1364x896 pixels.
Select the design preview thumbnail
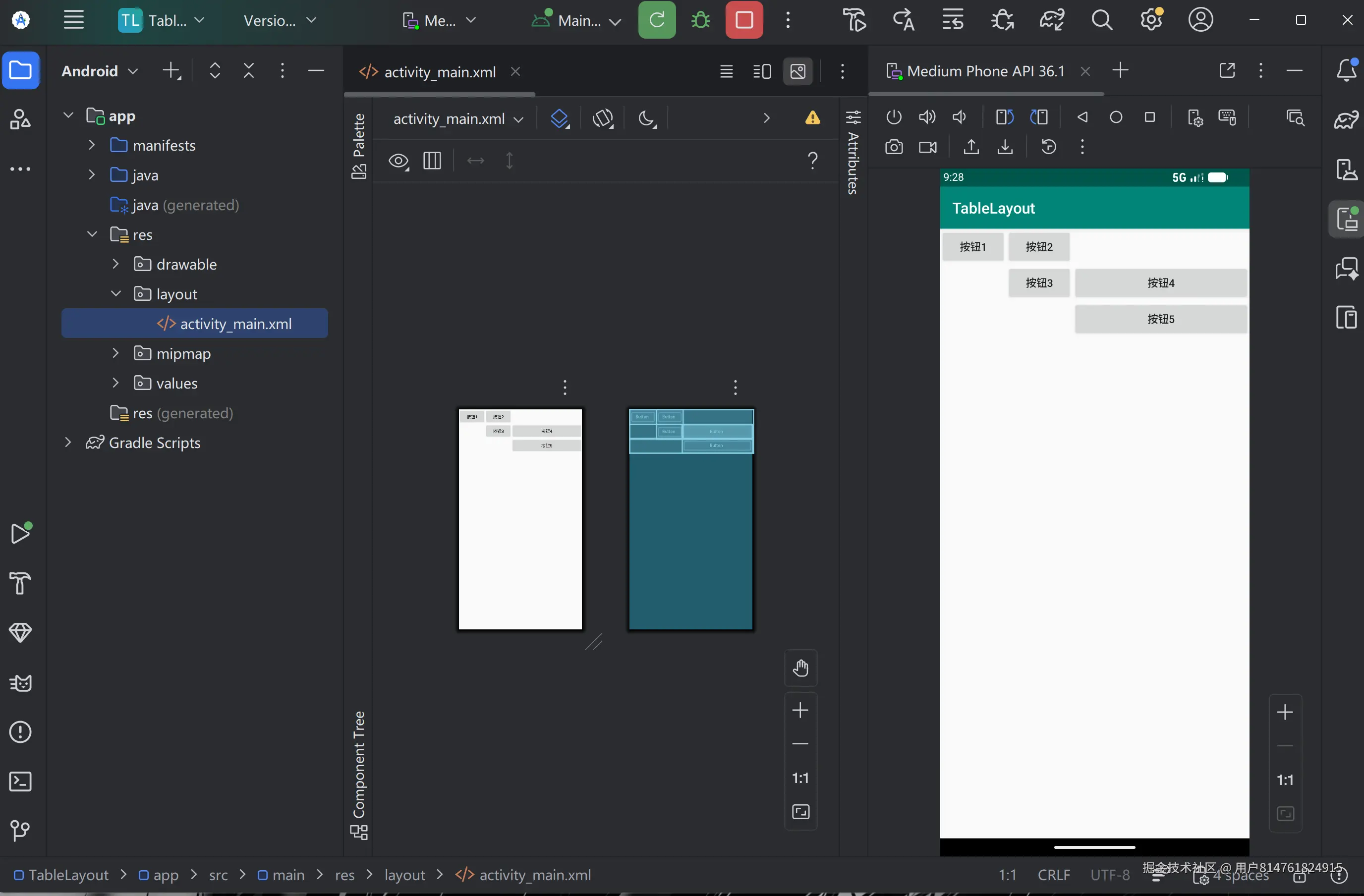point(520,520)
